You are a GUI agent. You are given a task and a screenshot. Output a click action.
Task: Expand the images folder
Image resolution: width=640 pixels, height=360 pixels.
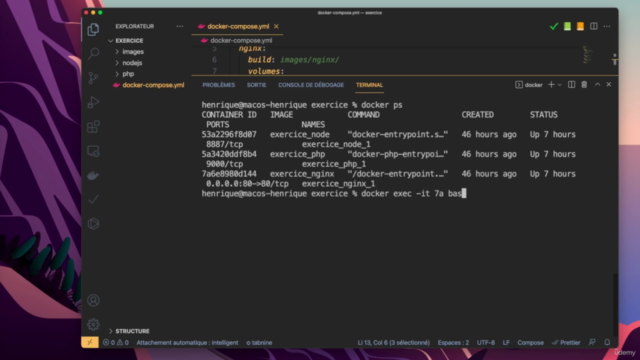(133, 52)
